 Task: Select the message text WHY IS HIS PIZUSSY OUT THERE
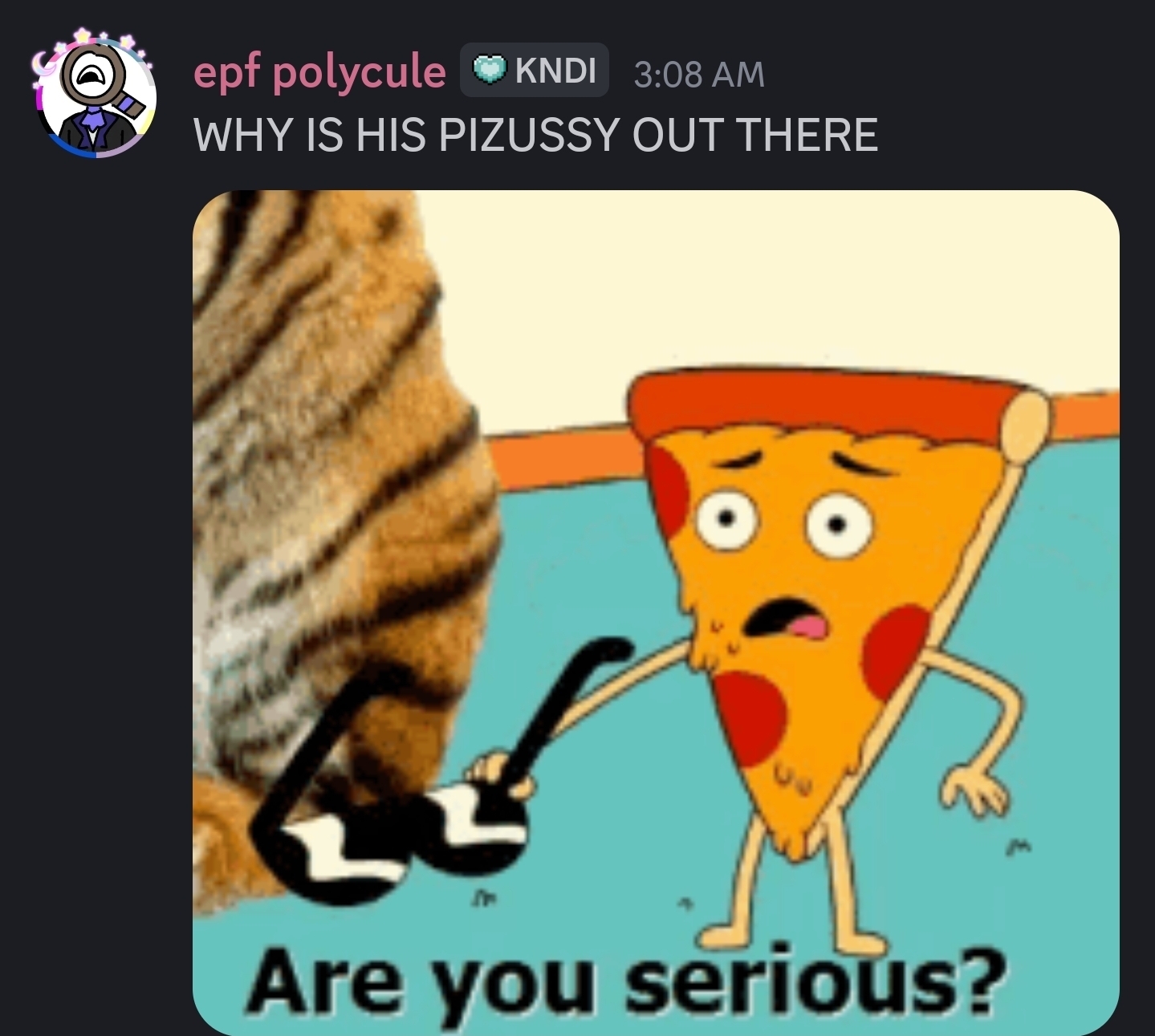coord(535,134)
